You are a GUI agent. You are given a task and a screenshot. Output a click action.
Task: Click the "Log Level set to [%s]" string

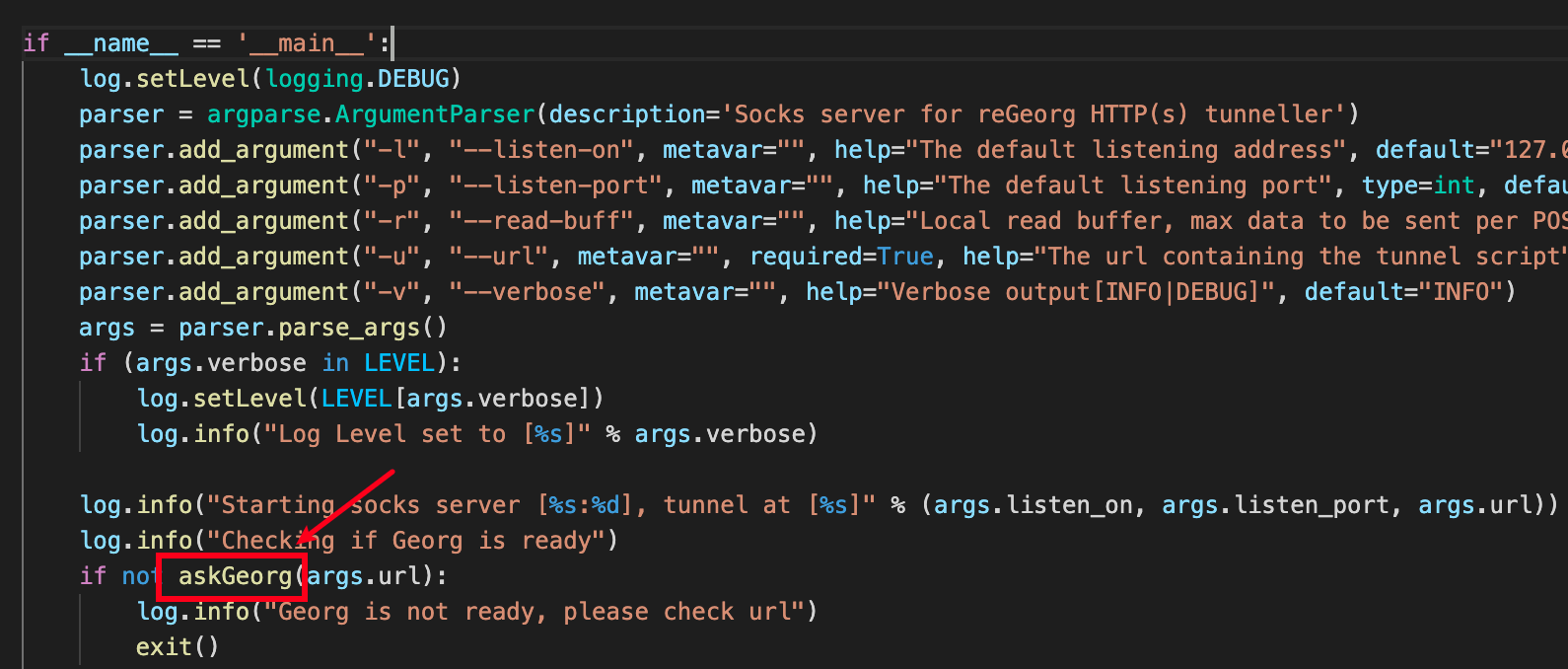(x=426, y=434)
